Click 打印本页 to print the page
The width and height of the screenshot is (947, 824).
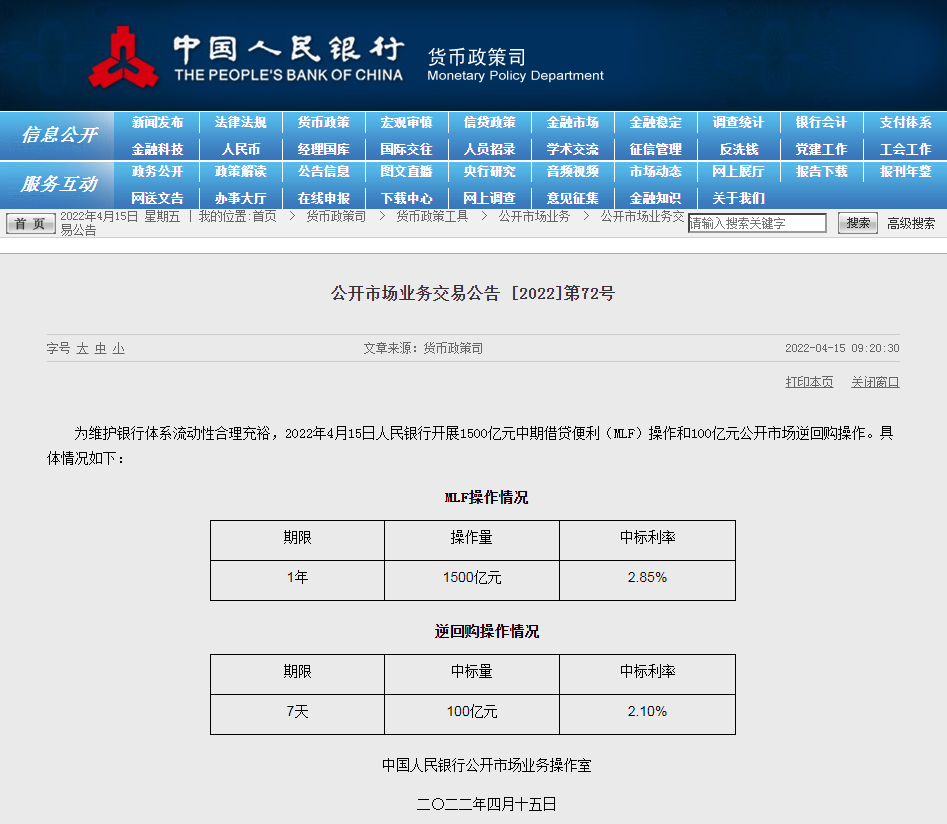809,382
